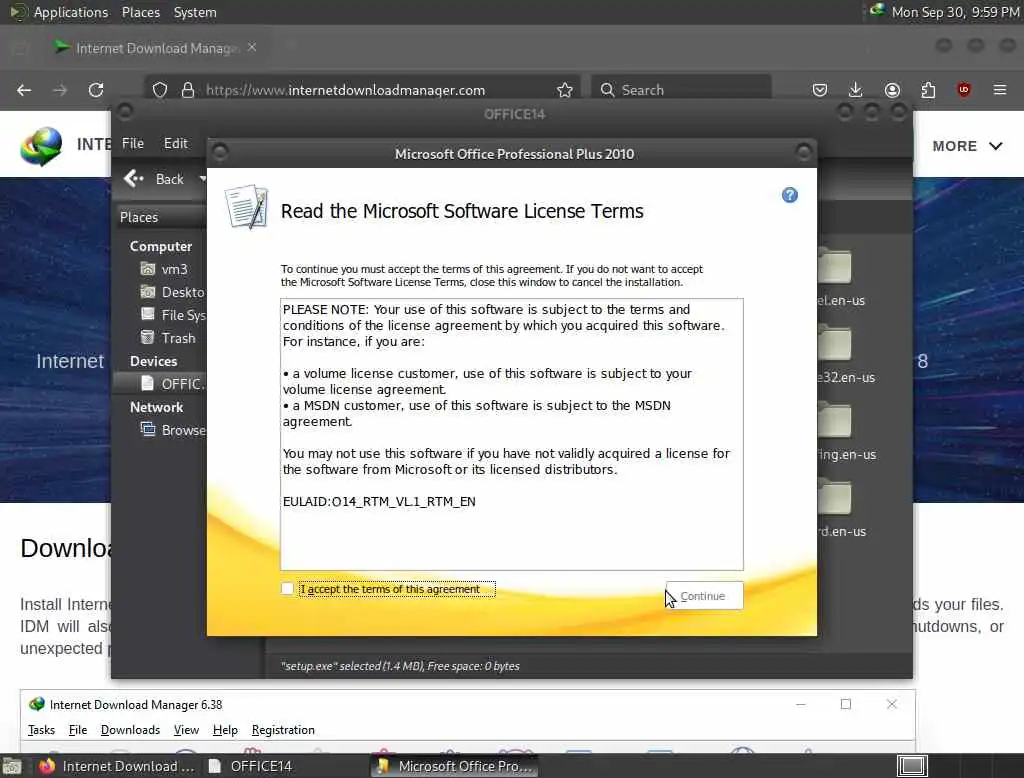1024x778 pixels.
Task: Open Places menu in top panel
Action: click(140, 12)
